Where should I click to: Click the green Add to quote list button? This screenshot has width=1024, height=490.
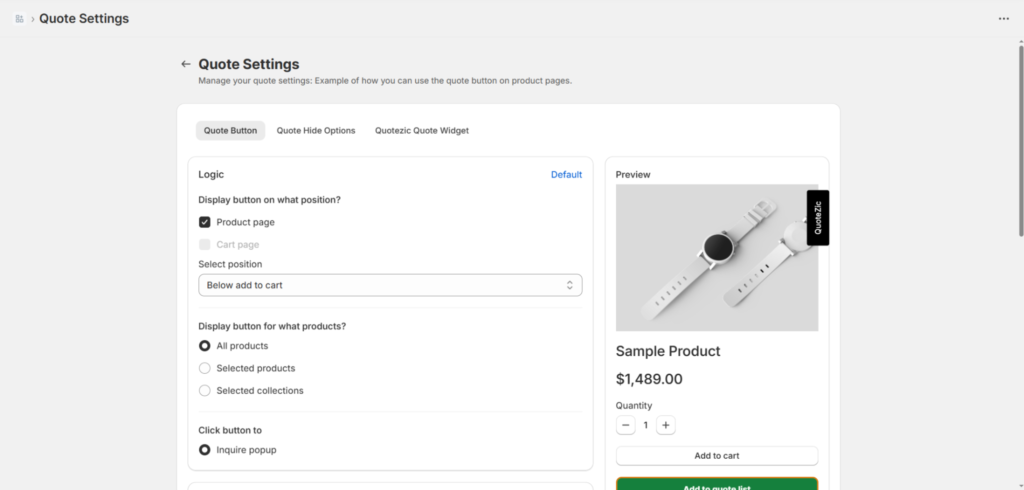(x=716, y=484)
